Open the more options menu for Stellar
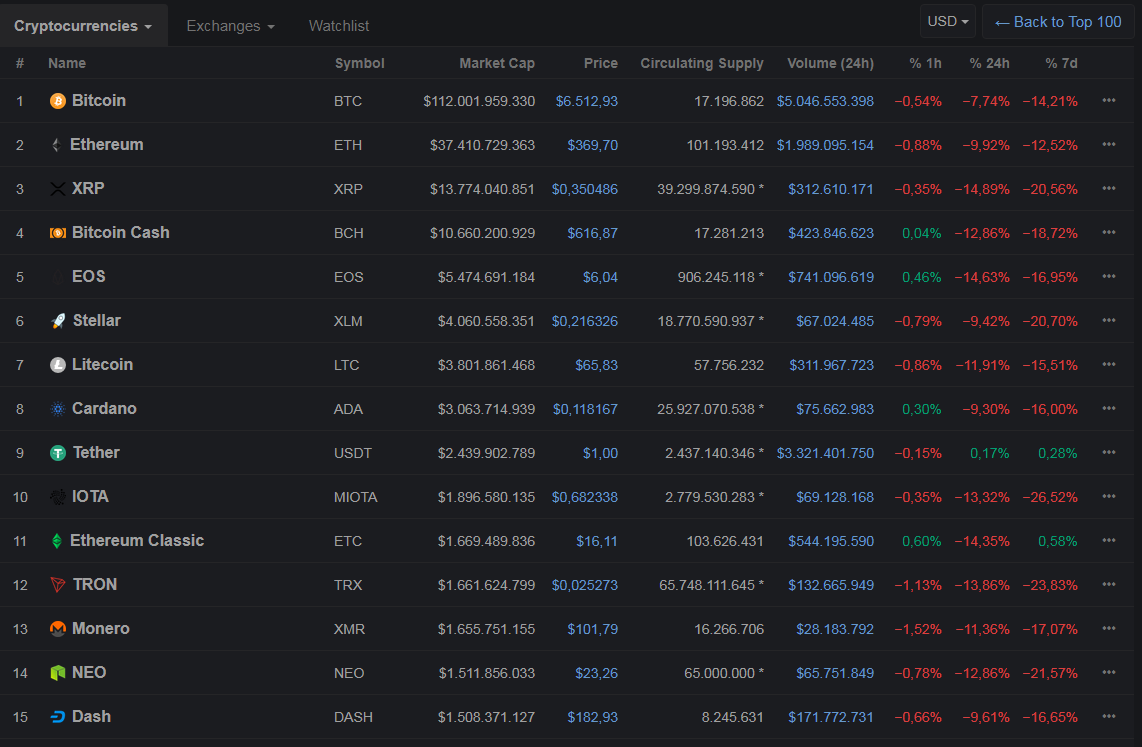Screen dimensions: 1142x747 1108,320
